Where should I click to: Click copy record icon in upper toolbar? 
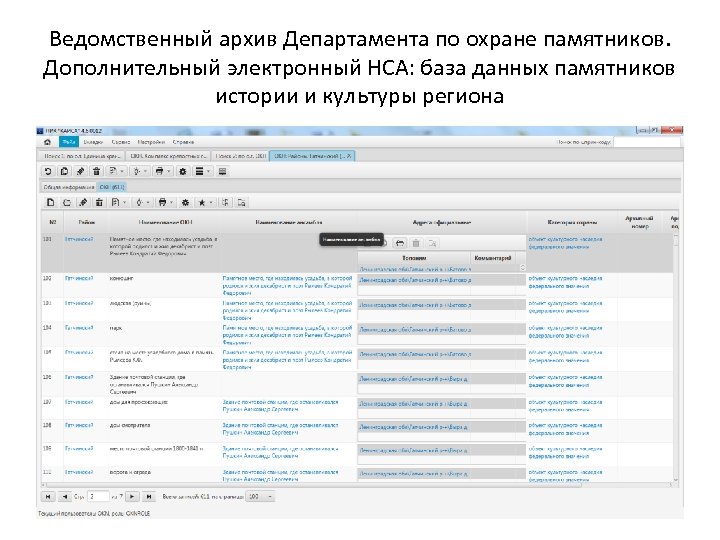click(64, 172)
